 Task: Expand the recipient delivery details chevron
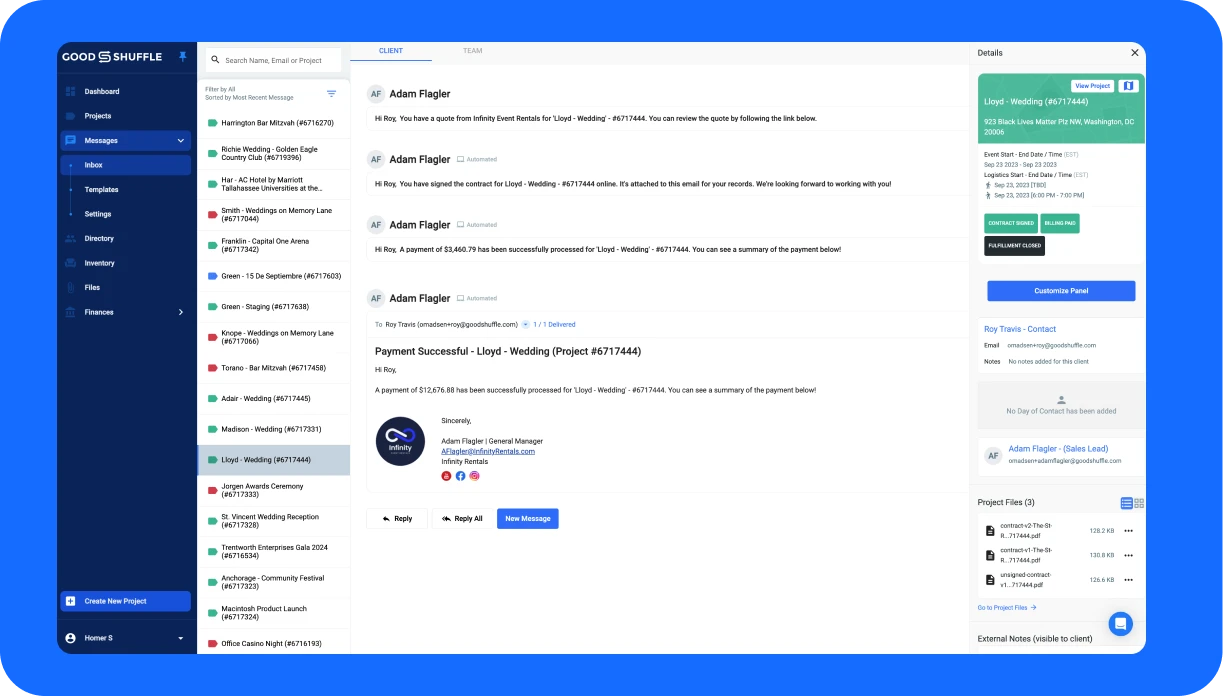tap(525, 324)
